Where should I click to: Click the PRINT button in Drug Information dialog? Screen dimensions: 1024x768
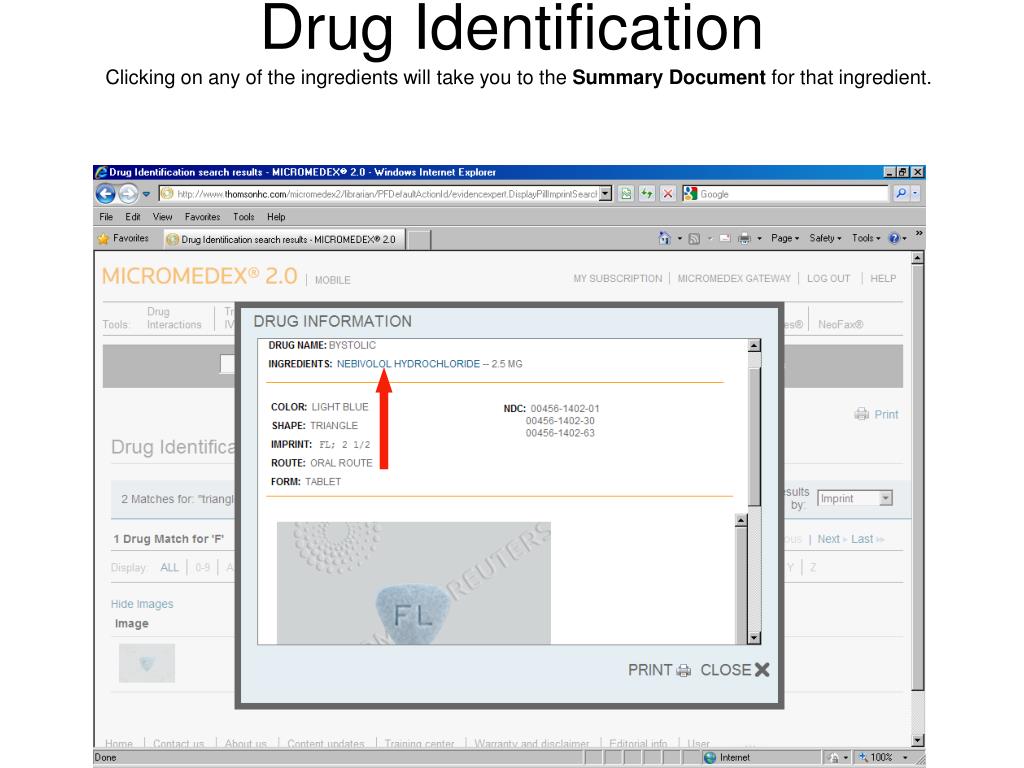coord(660,670)
